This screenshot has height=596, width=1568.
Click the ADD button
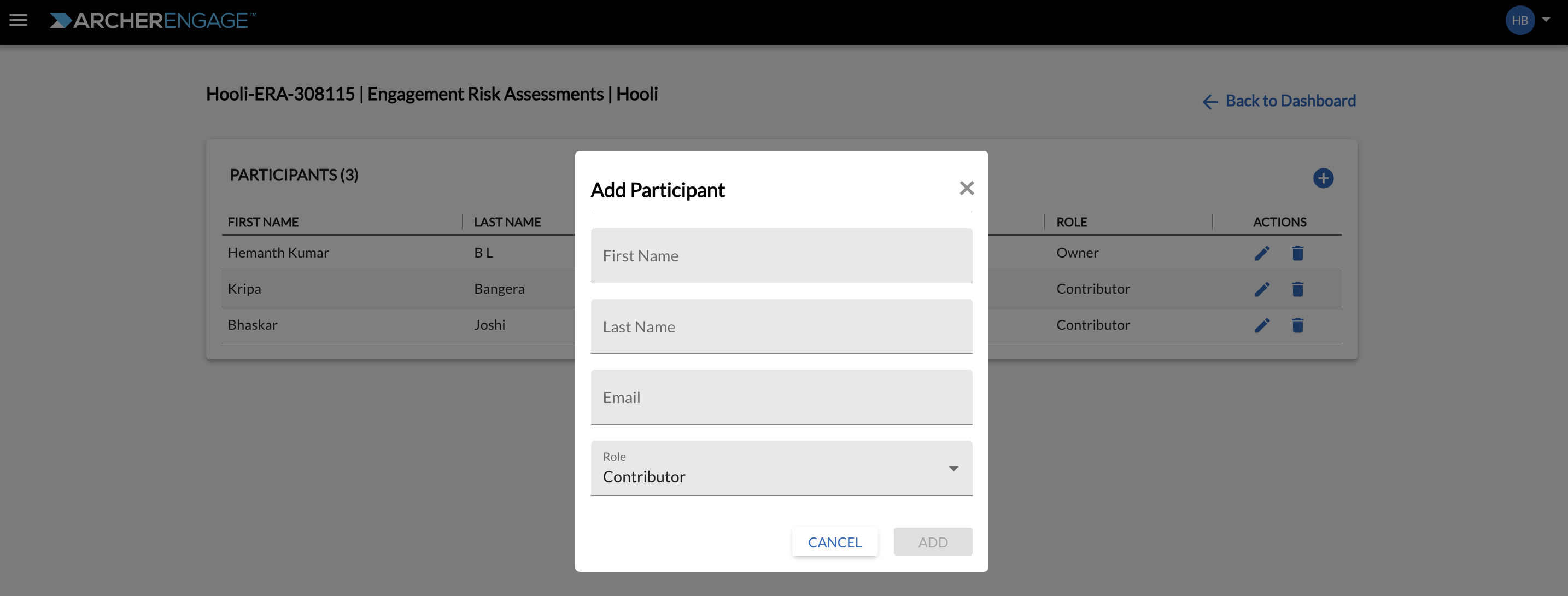point(933,542)
